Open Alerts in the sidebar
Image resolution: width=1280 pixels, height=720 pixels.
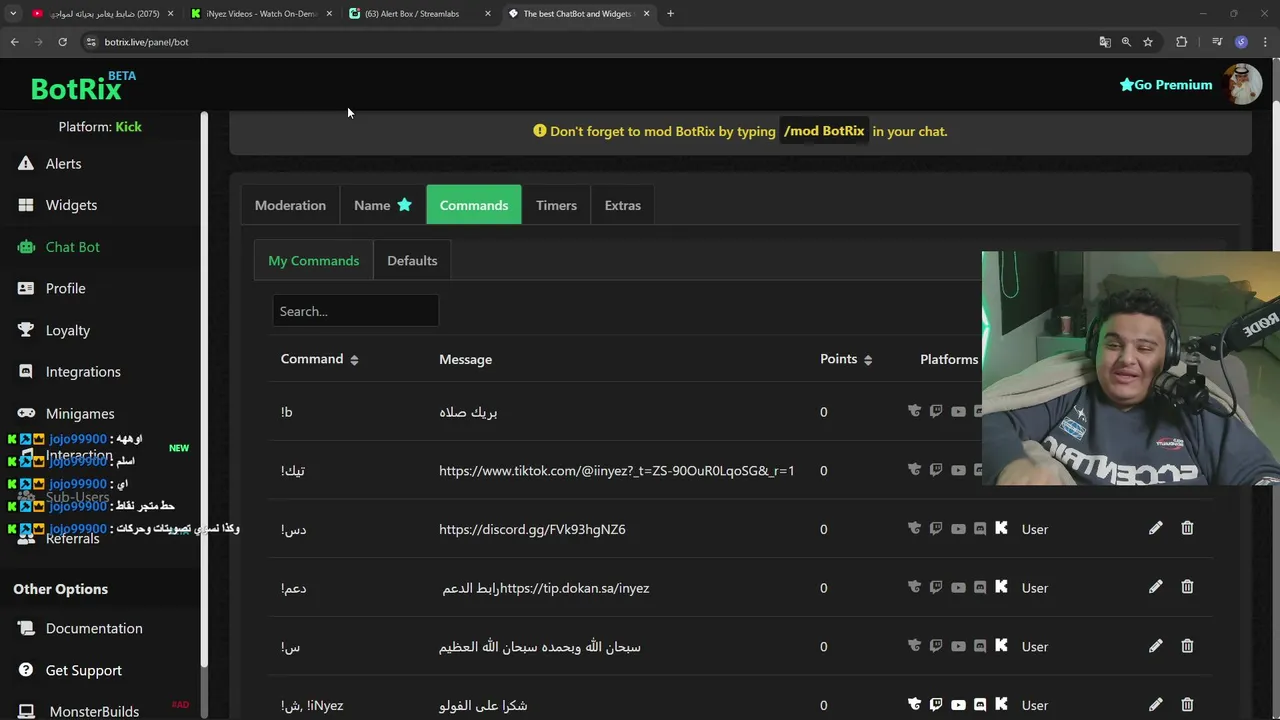point(63,164)
